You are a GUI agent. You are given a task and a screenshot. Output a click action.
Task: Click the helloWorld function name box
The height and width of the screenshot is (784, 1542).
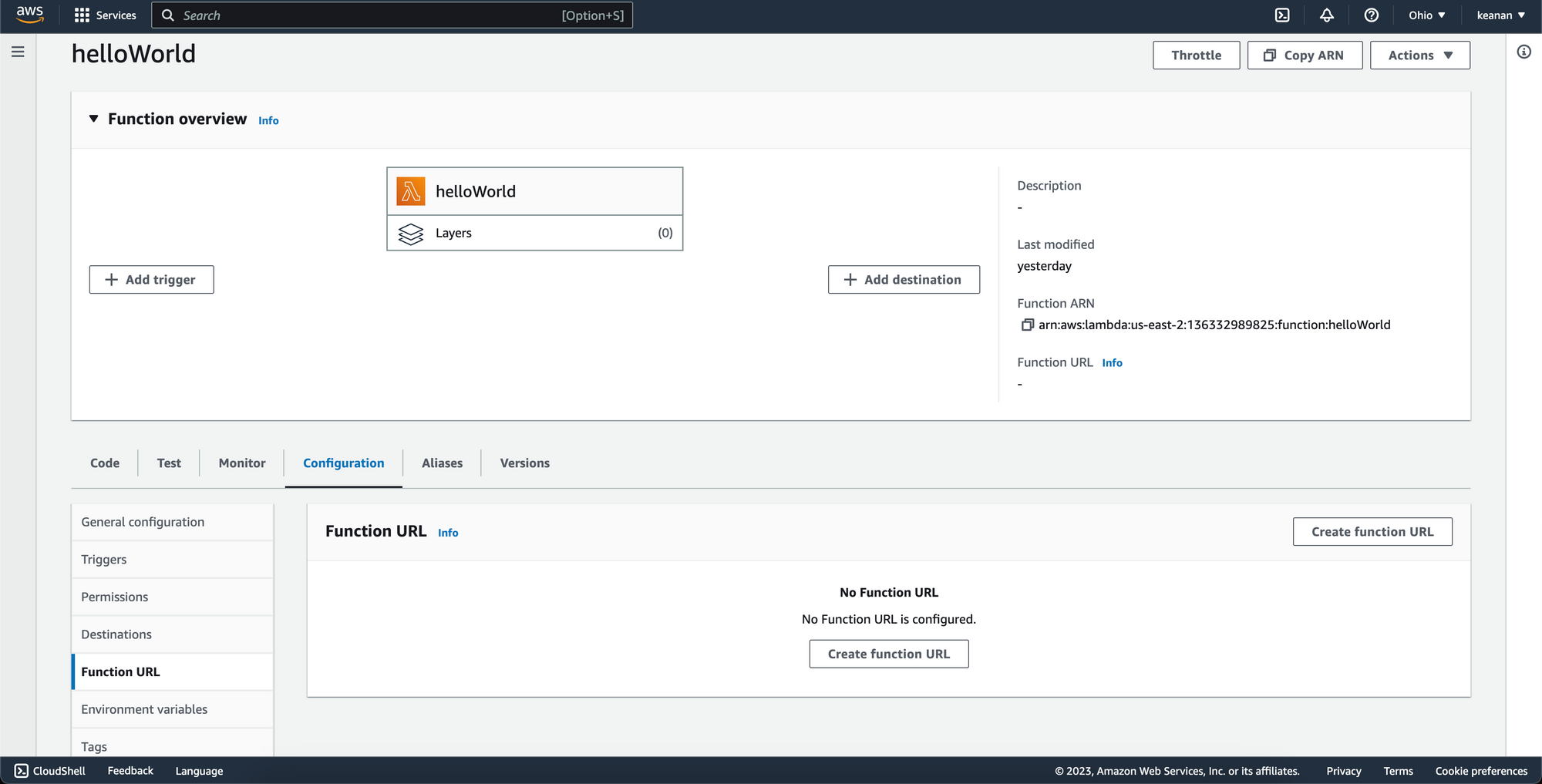tap(535, 191)
